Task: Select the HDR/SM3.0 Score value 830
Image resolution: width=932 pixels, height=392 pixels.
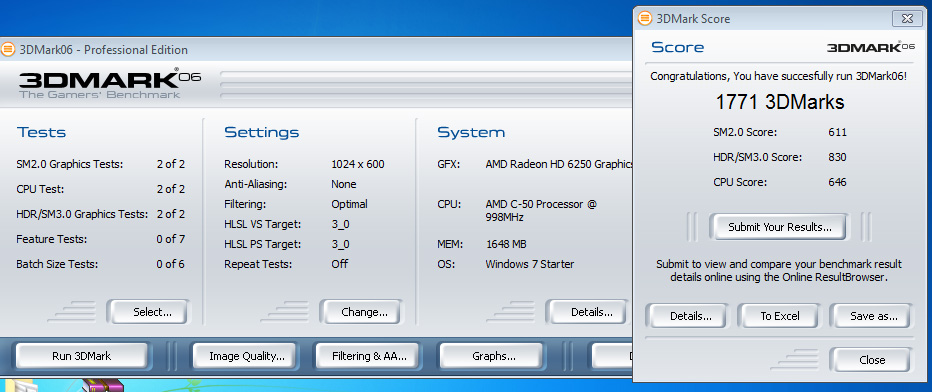Action: pos(837,157)
